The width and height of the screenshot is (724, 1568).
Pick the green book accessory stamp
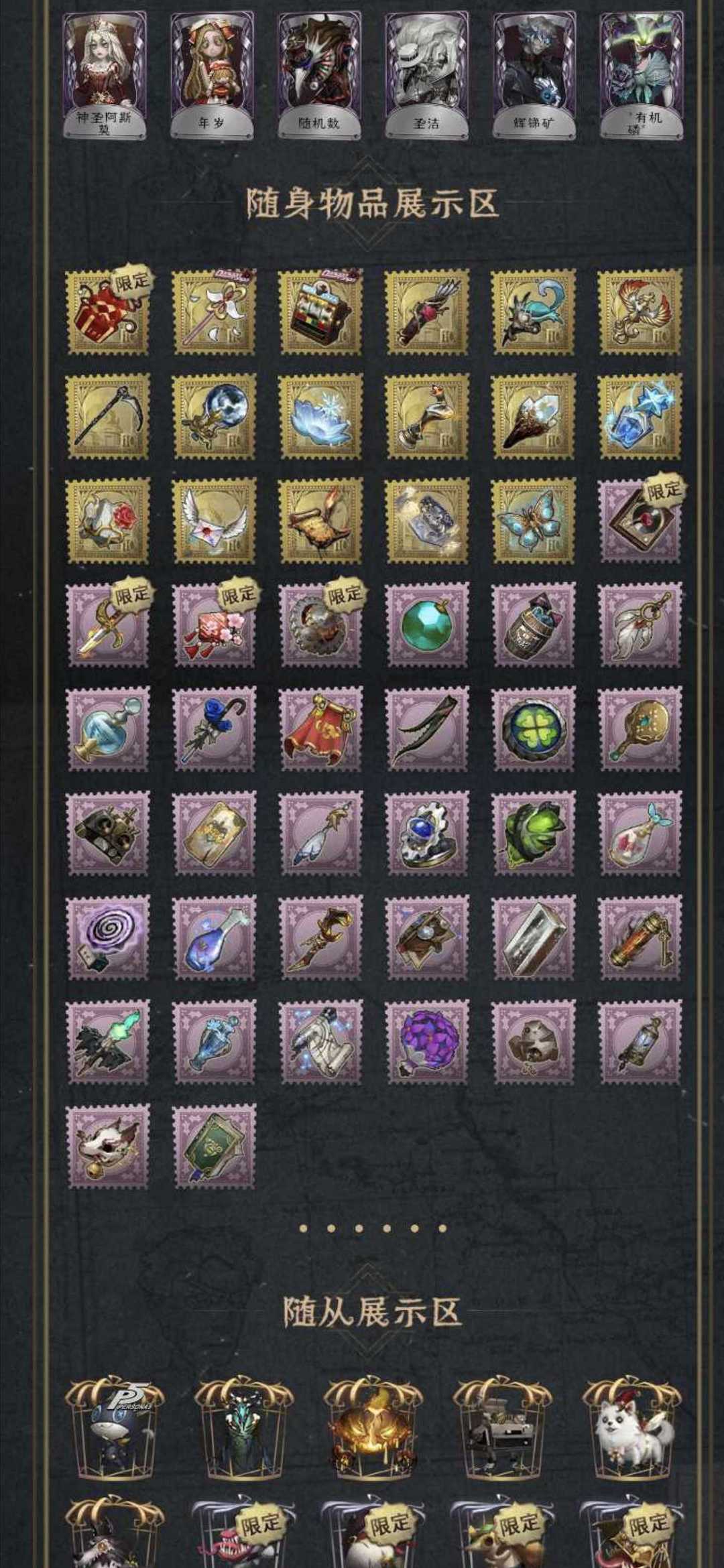(215, 1146)
